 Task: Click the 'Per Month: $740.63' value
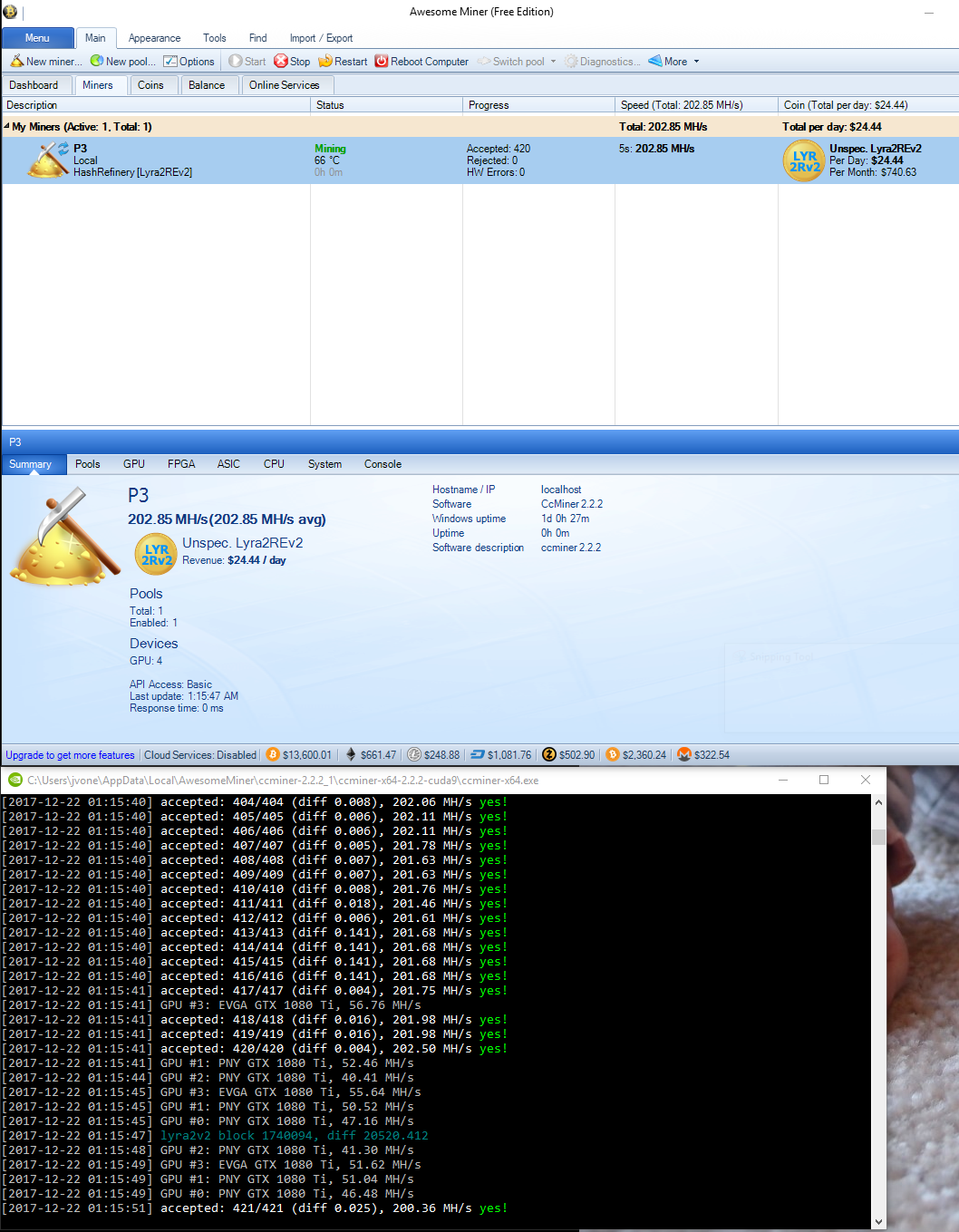click(x=873, y=172)
